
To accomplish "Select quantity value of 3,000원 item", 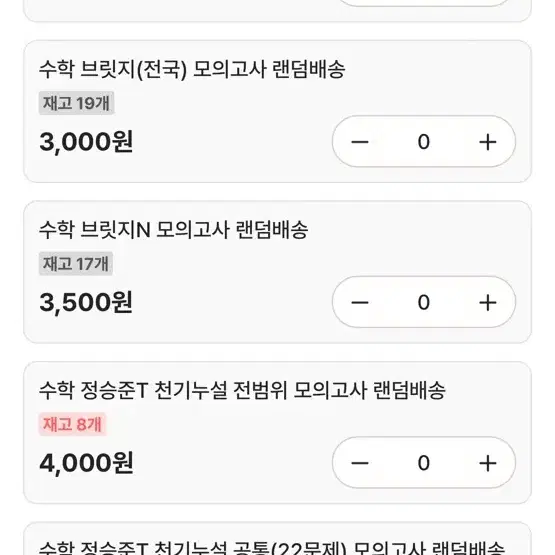I will (x=424, y=142).
